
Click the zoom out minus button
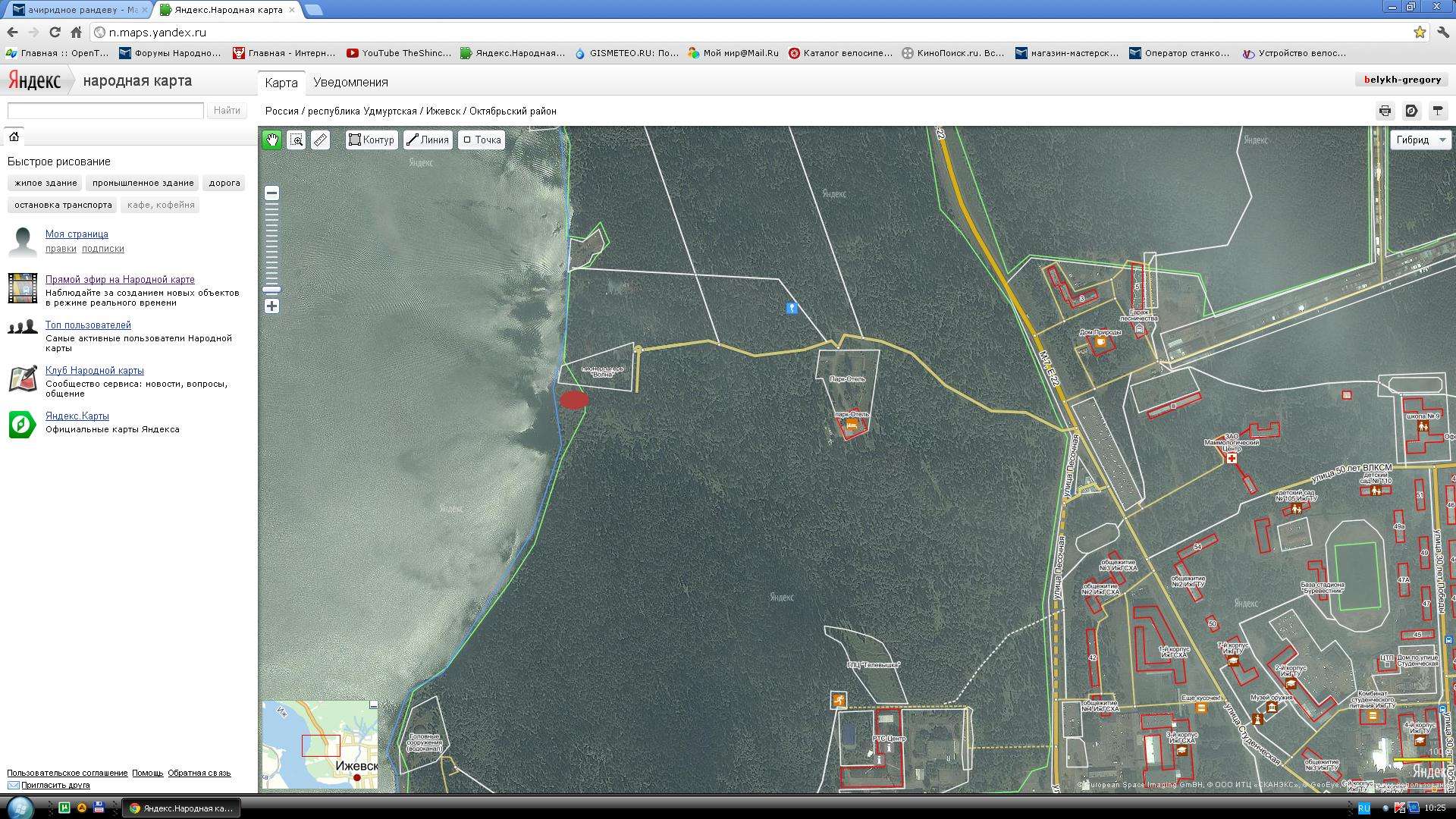[271, 193]
